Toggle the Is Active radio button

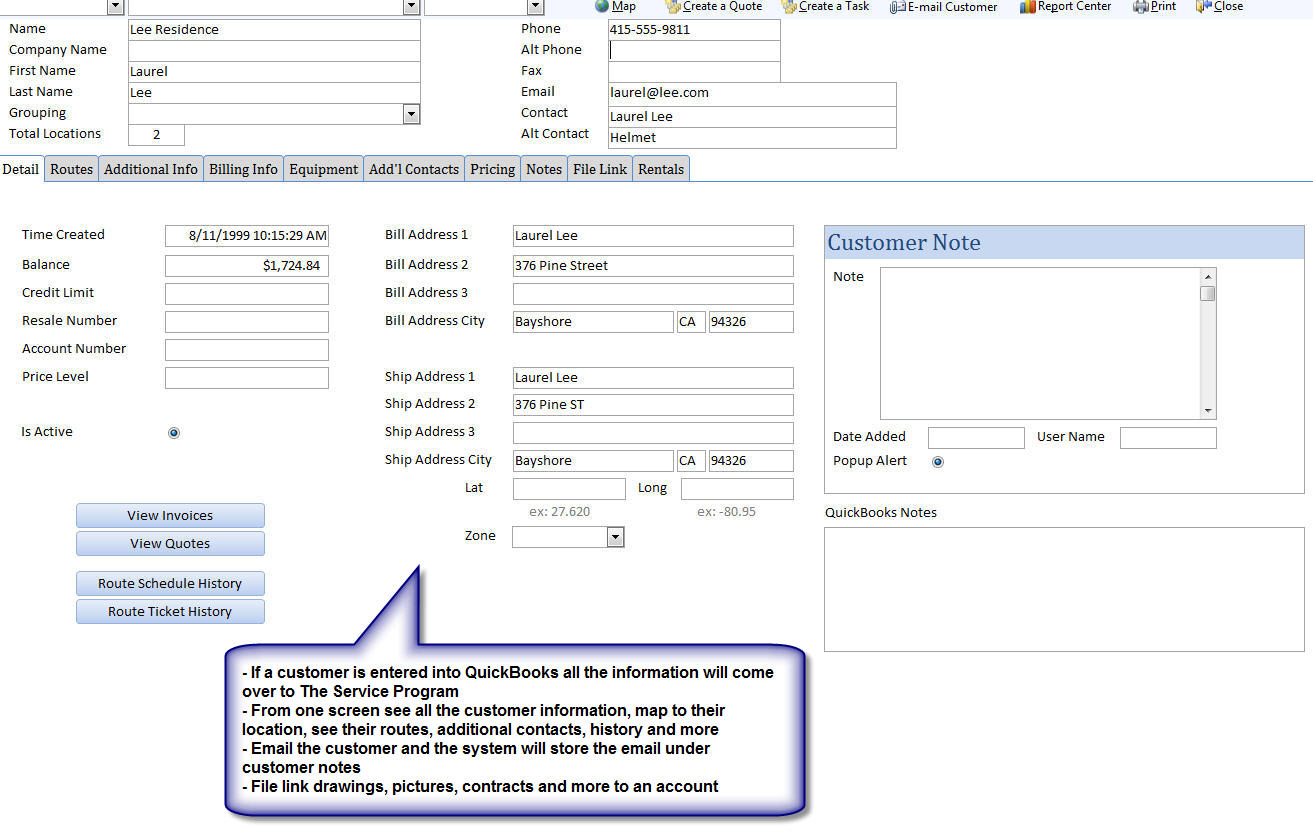pyautogui.click(x=174, y=433)
